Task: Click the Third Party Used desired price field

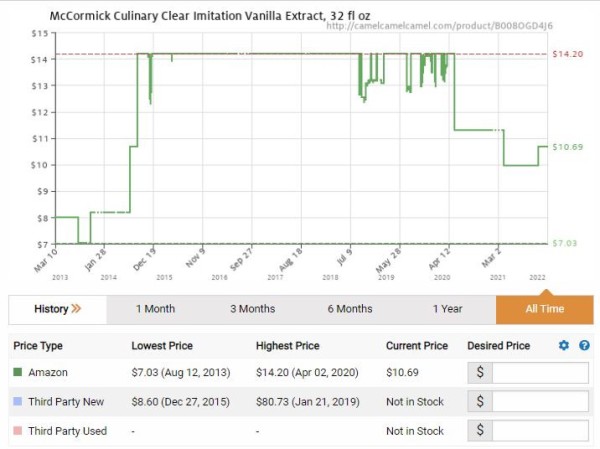Action: coord(540,430)
